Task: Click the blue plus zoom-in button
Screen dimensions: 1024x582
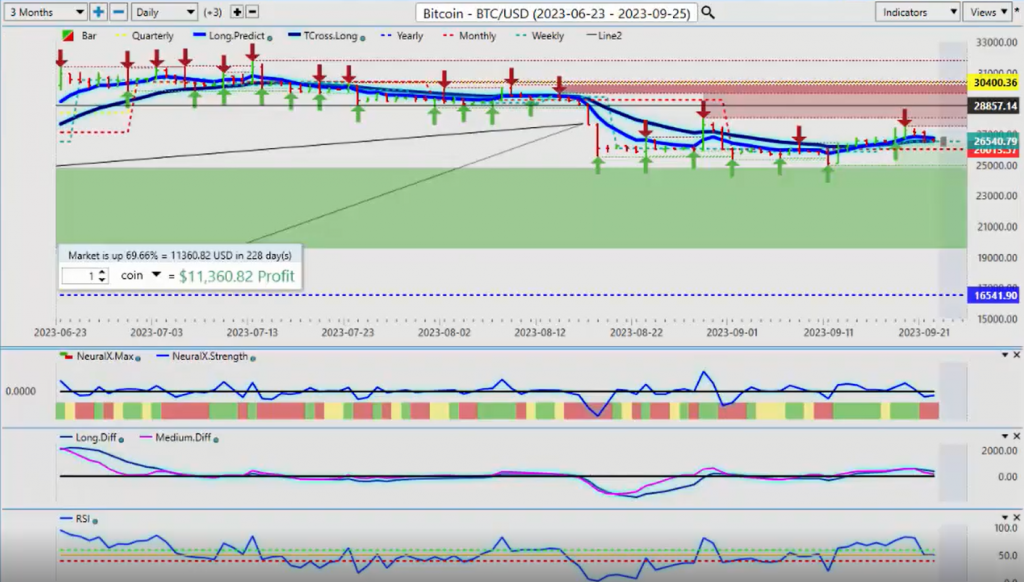Action: (x=98, y=12)
